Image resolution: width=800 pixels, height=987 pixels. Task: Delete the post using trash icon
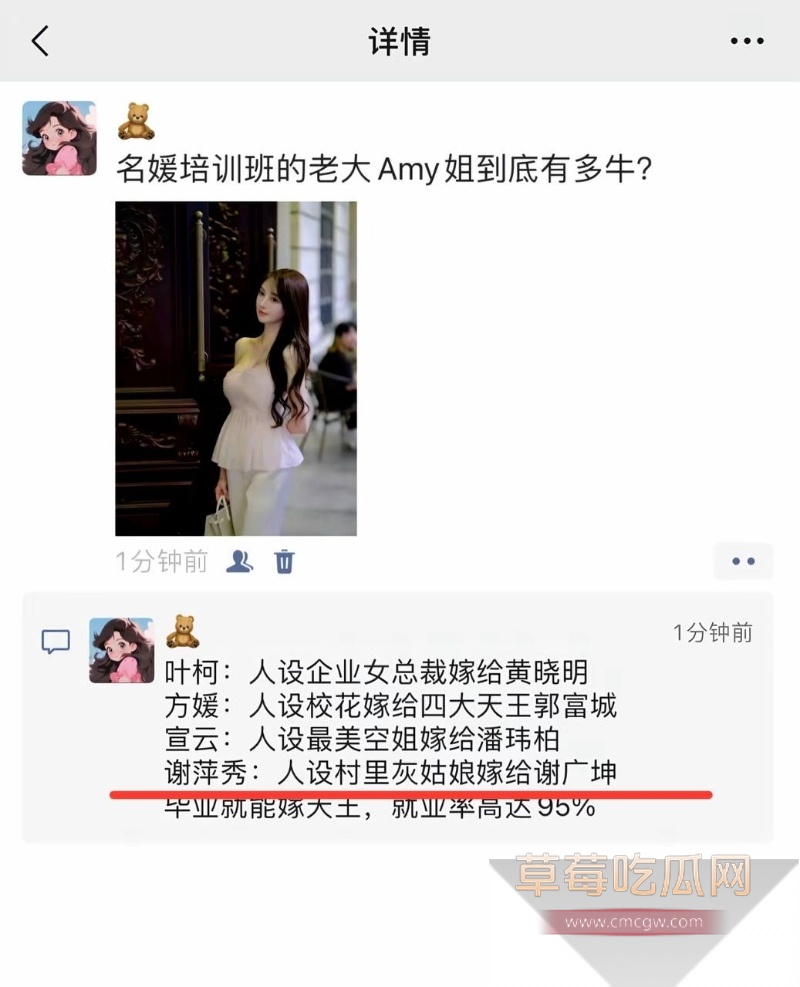click(284, 561)
